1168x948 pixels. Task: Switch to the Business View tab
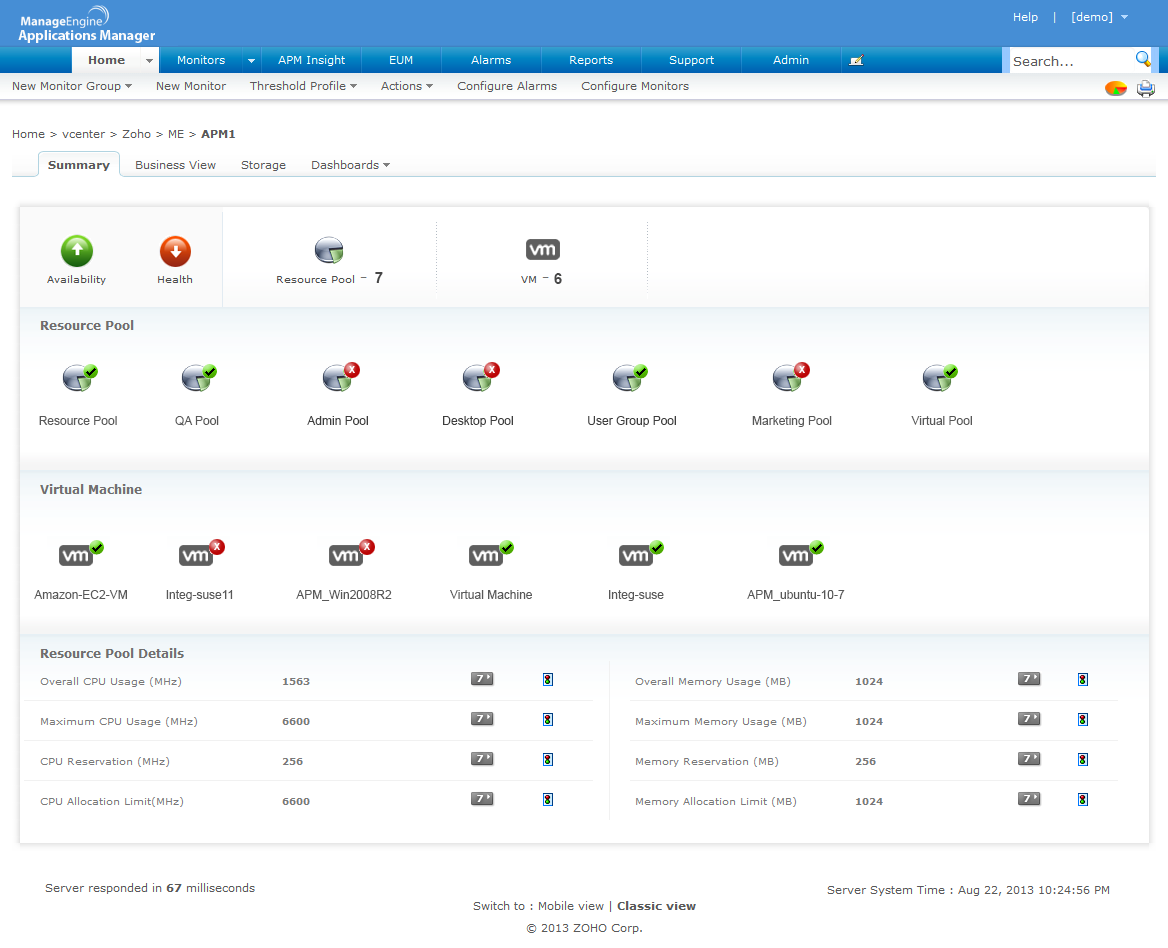[175, 165]
